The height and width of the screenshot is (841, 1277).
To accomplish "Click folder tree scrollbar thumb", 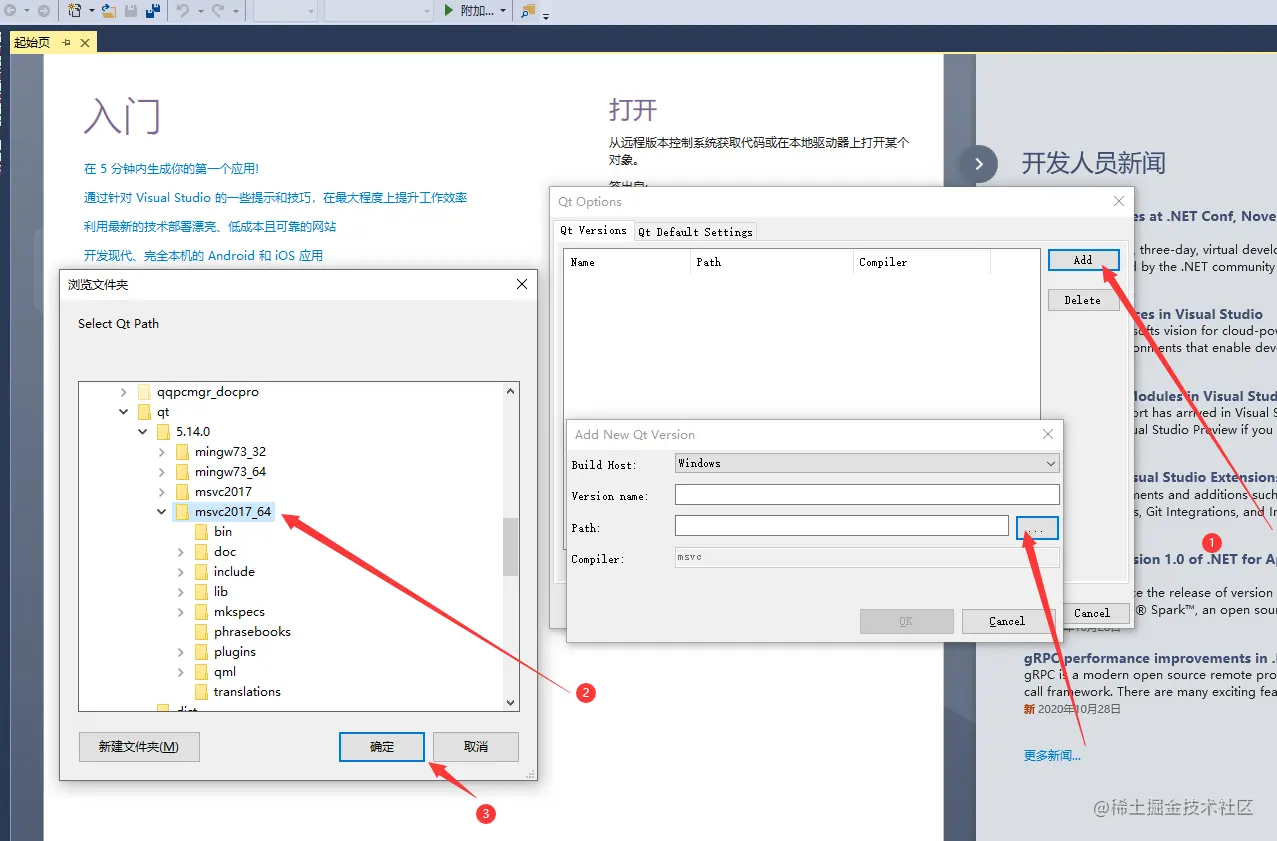I will coord(510,547).
